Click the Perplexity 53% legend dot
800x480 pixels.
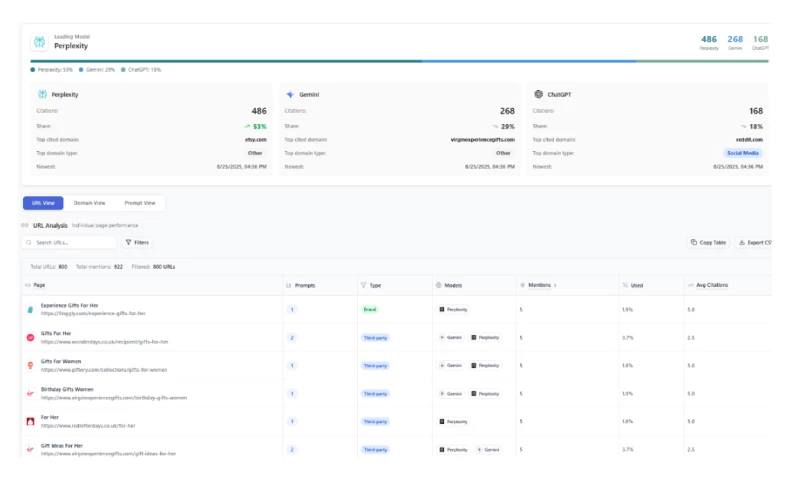pyautogui.click(x=33, y=70)
